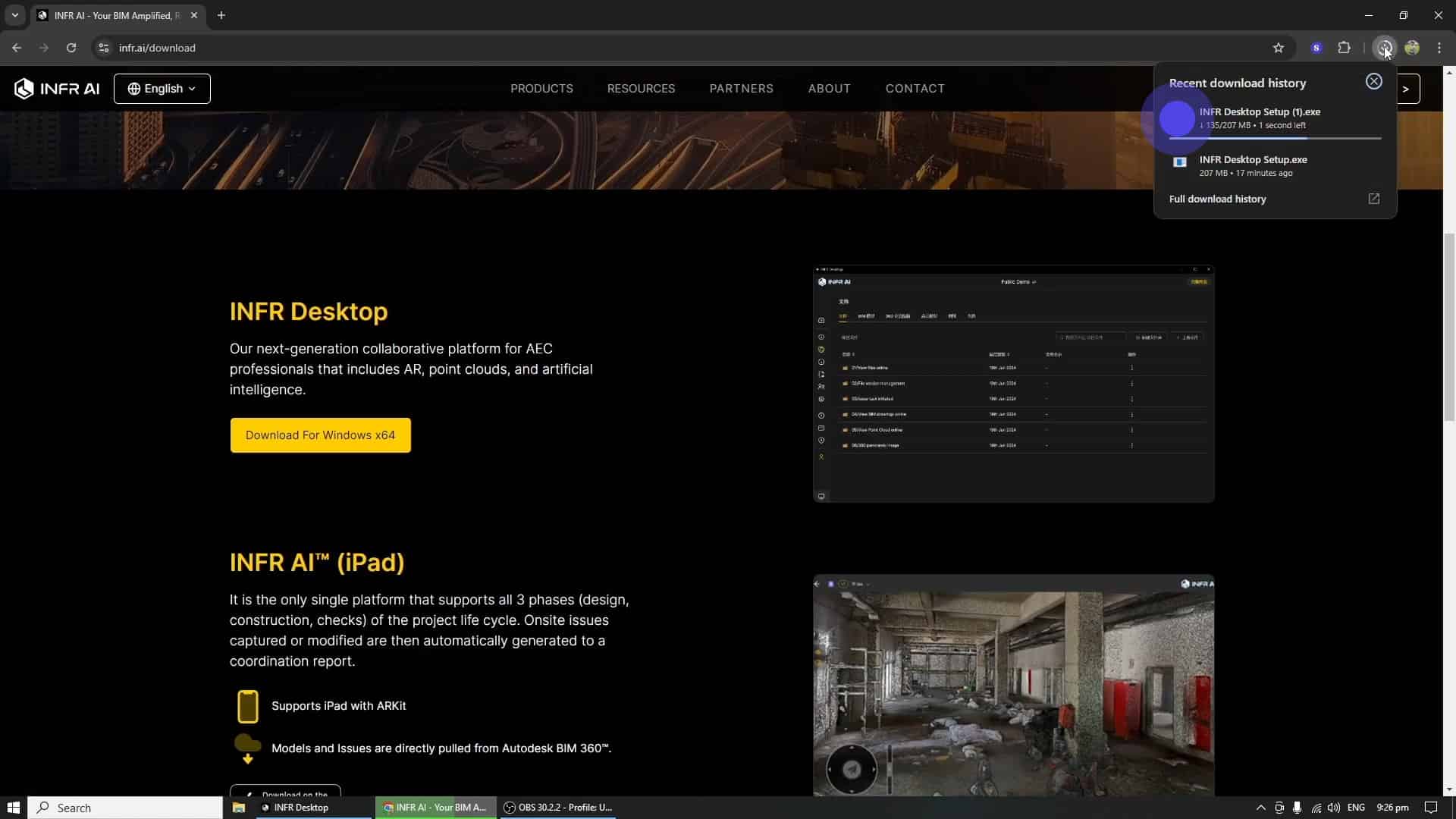Open the CONTACT menu item
The height and width of the screenshot is (819, 1456).
click(915, 89)
